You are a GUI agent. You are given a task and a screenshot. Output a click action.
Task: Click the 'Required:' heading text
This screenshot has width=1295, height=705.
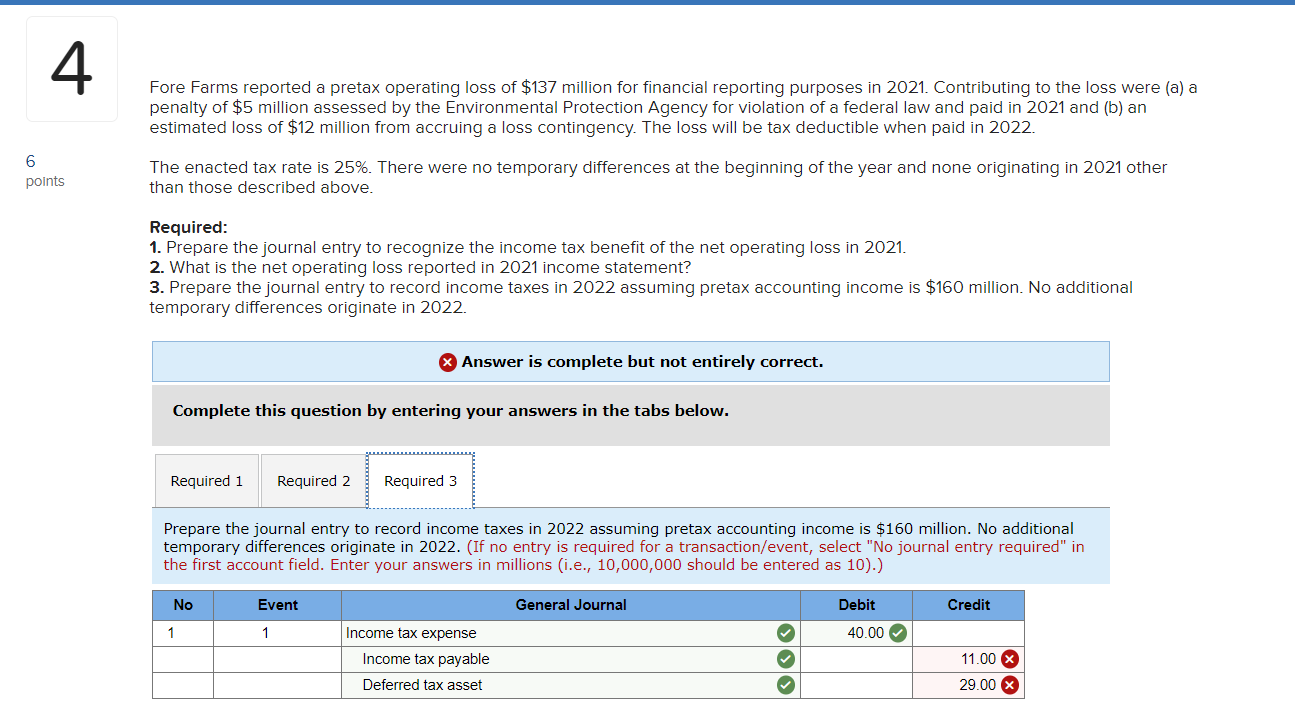(x=189, y=227)
